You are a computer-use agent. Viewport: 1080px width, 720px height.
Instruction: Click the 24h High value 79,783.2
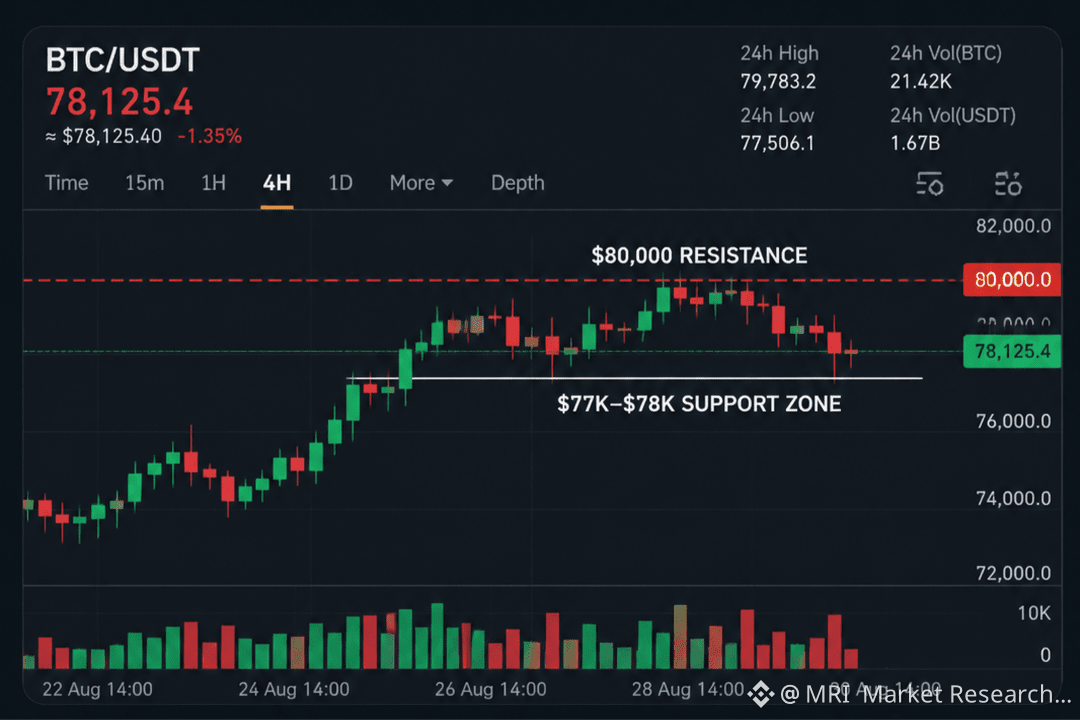(x=778, y=81)
